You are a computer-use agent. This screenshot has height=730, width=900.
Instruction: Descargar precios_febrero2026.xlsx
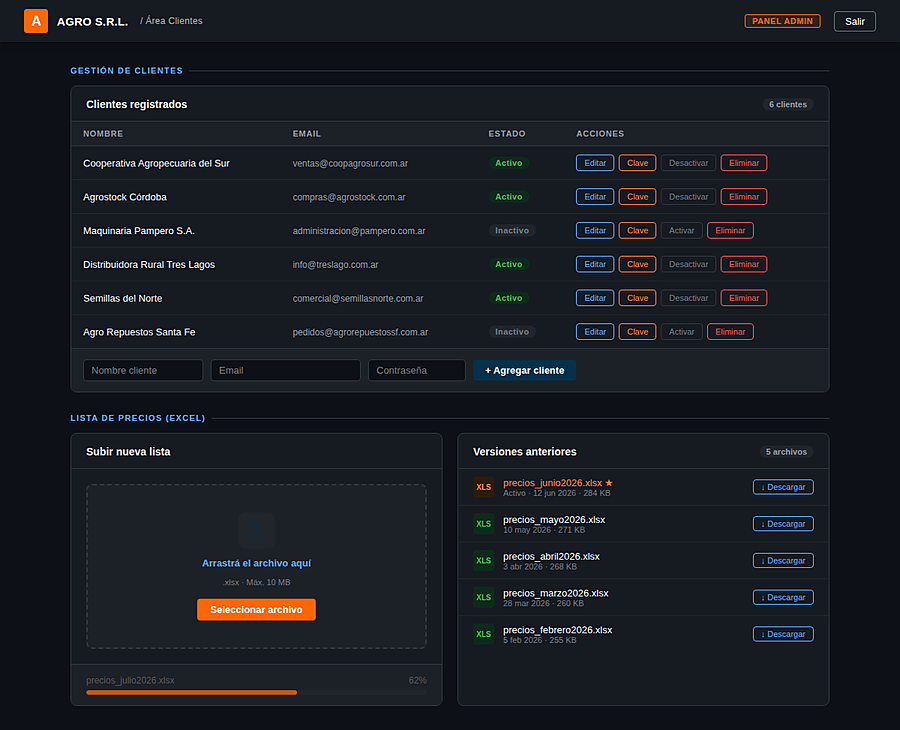(783, 634)
